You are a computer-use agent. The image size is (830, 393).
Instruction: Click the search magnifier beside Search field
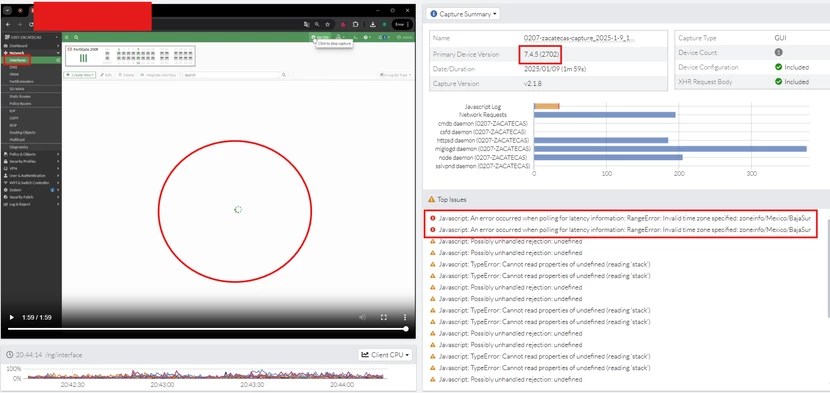pos(284,75)
